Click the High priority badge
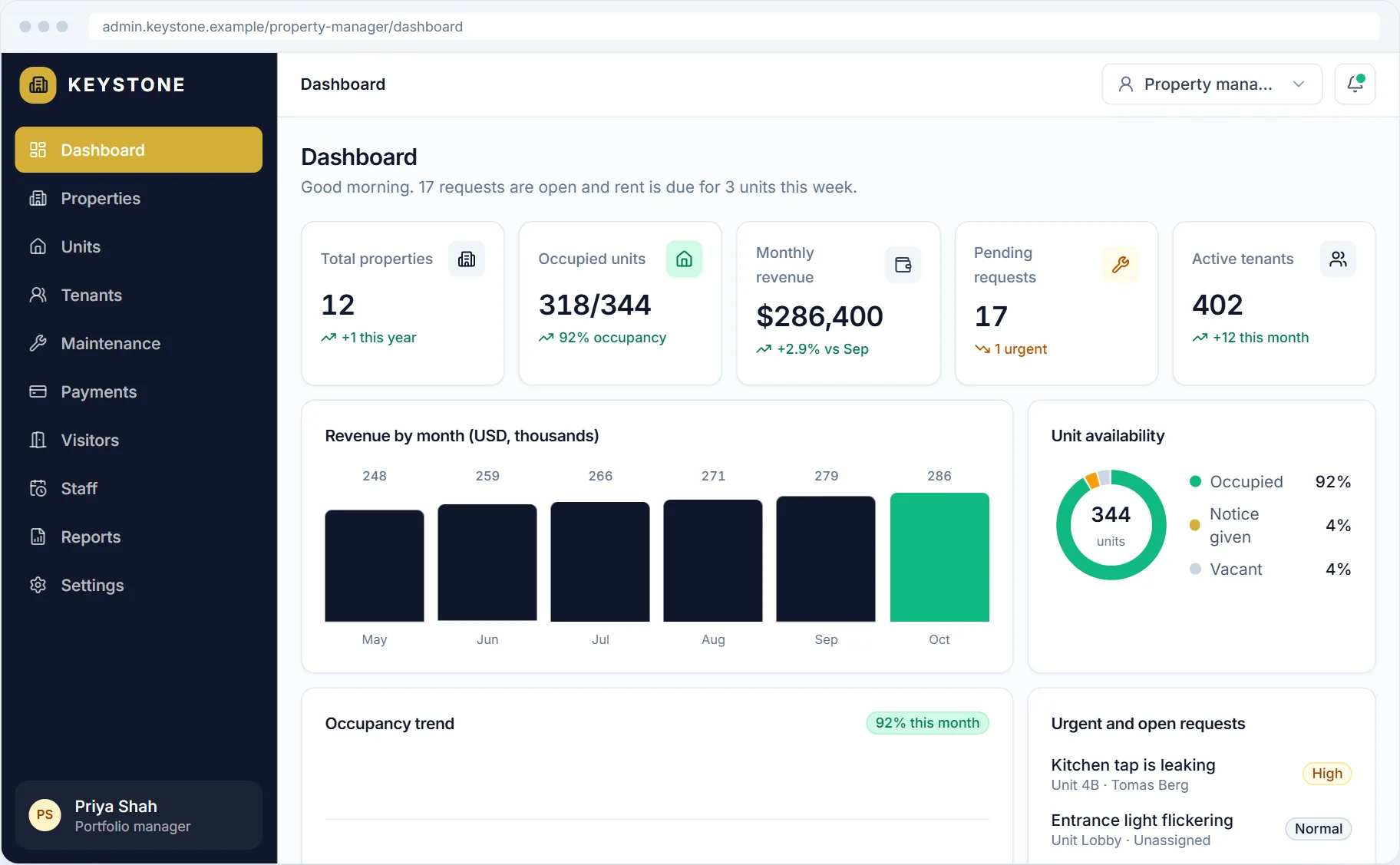 tap(1327, 774)
